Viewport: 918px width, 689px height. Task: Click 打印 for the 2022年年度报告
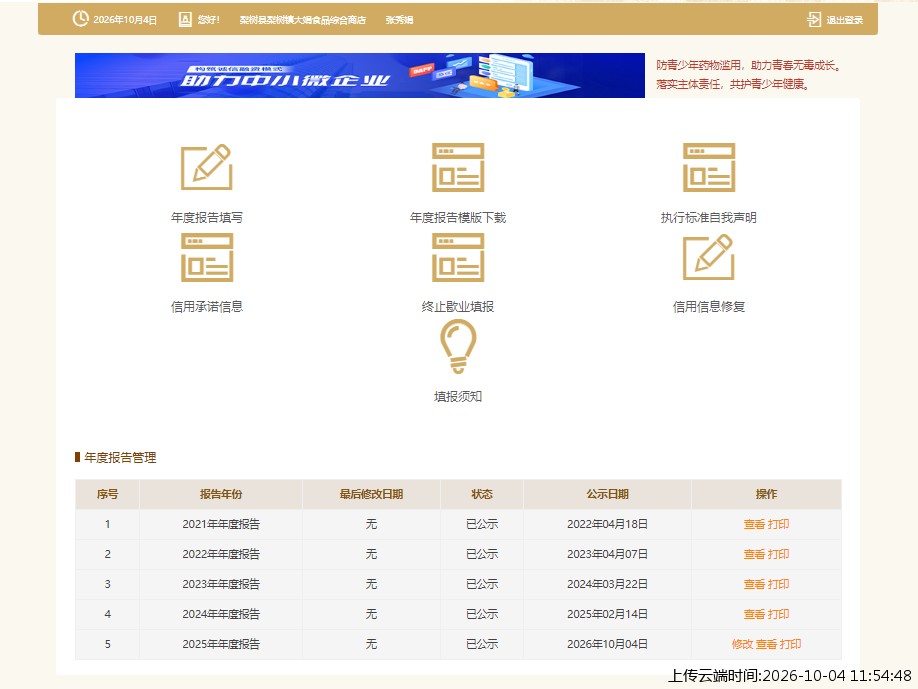coord(778,554)
